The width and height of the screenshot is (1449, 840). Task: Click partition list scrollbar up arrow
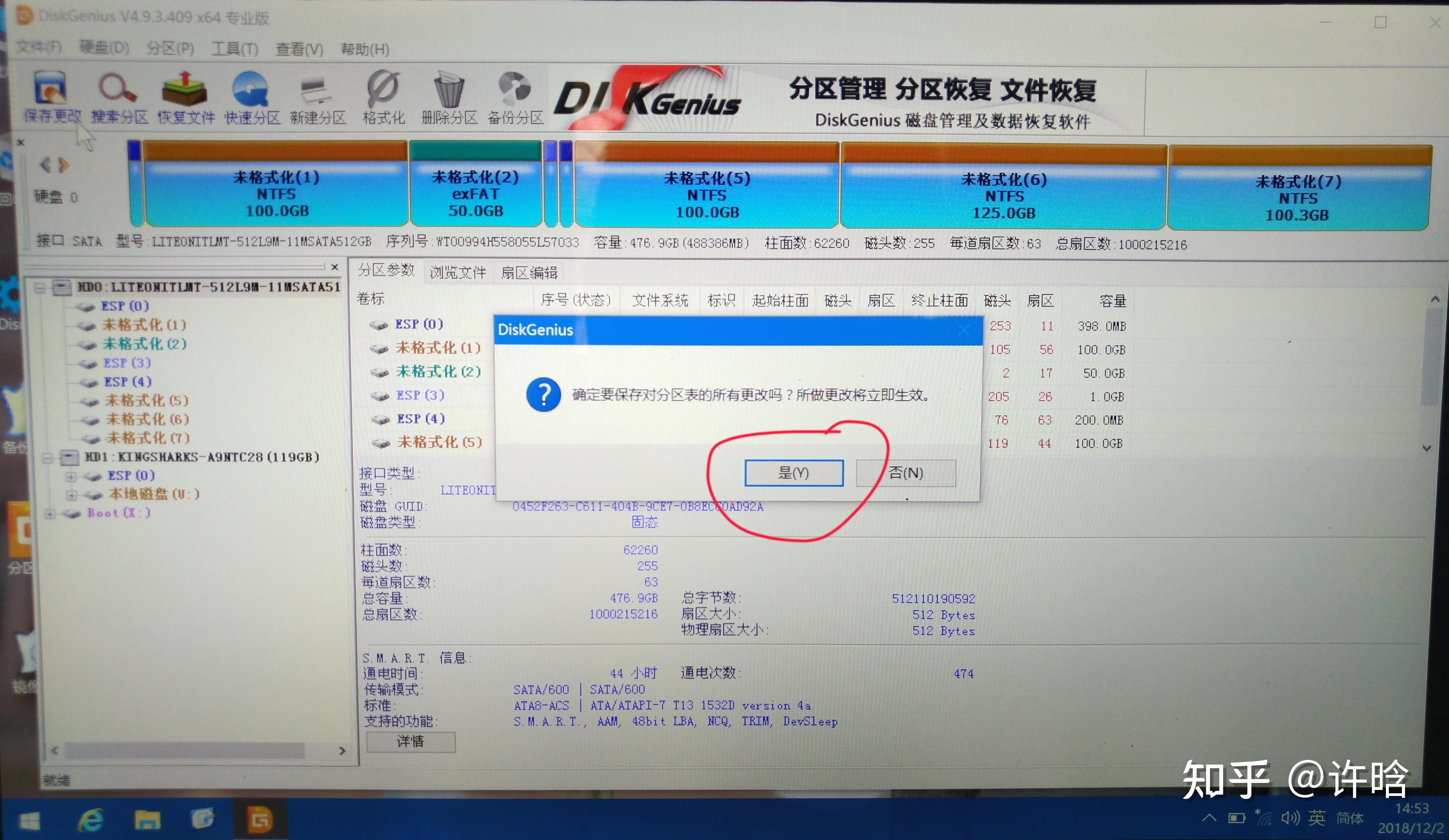click(x=1435, y=299)
